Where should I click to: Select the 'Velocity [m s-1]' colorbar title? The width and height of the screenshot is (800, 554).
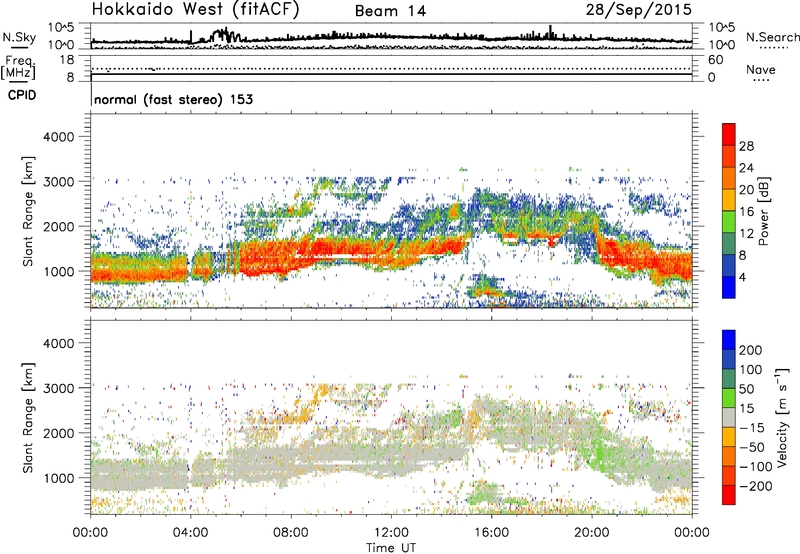(x=782, y=417)
